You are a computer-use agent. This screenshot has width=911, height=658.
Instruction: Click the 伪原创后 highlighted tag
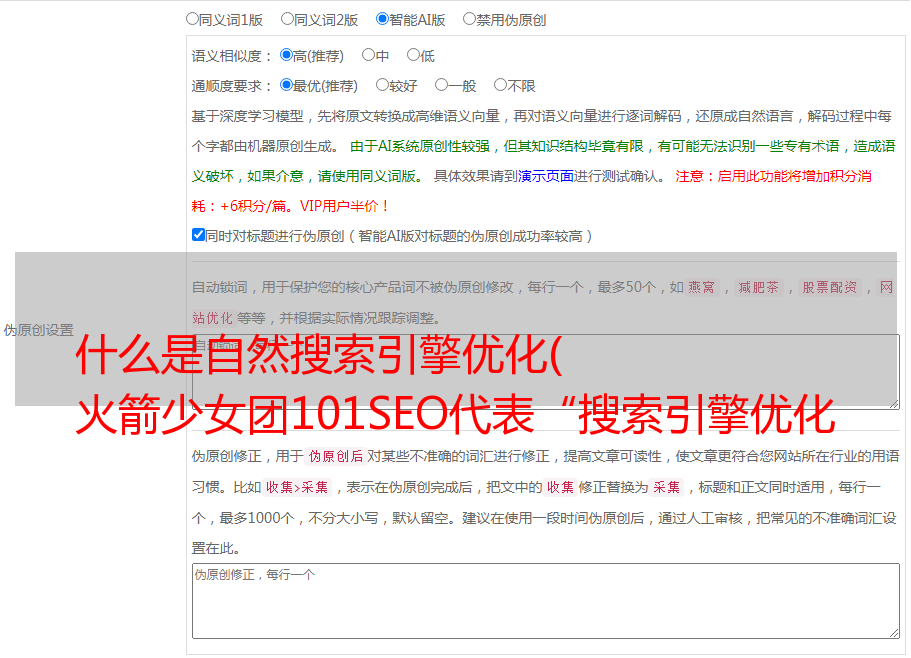336,456
